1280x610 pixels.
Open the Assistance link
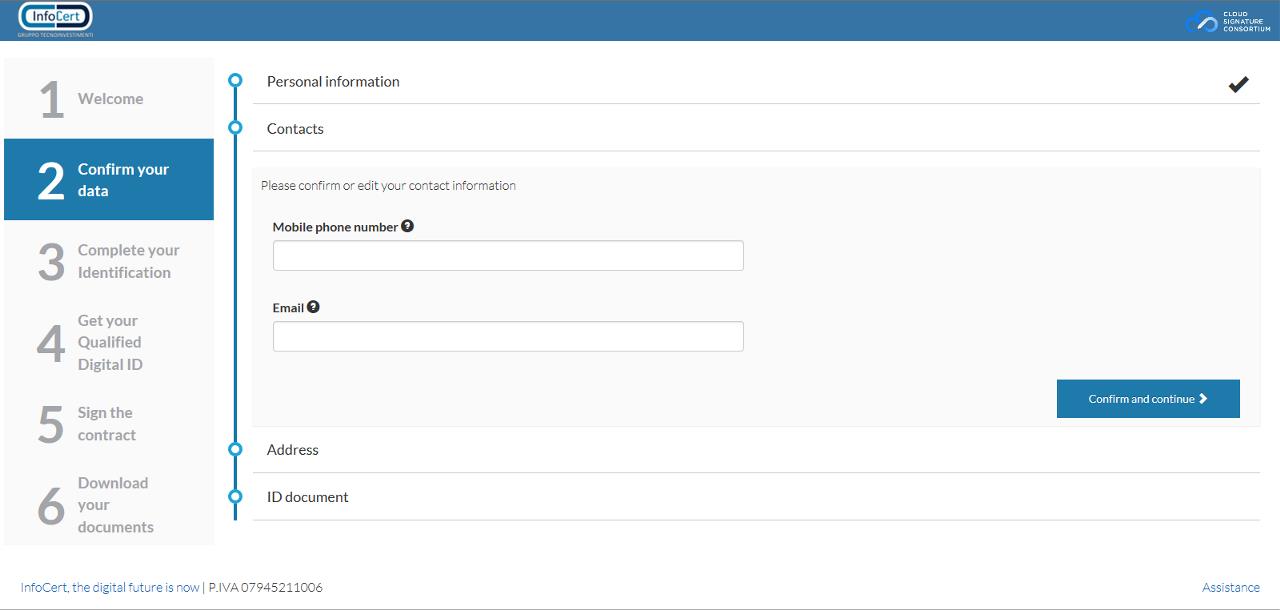1231,587
